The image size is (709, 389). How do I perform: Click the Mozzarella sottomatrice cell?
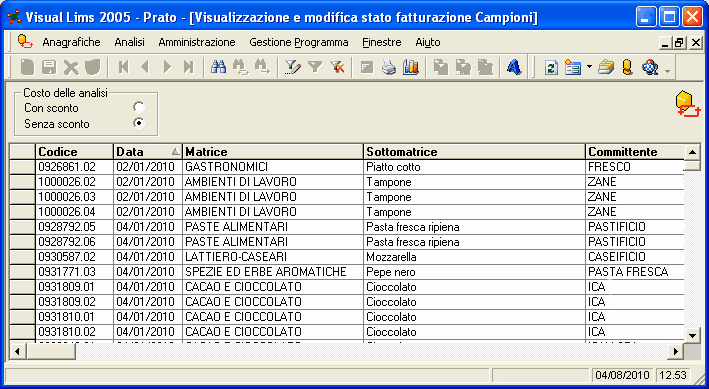(474, 257)
